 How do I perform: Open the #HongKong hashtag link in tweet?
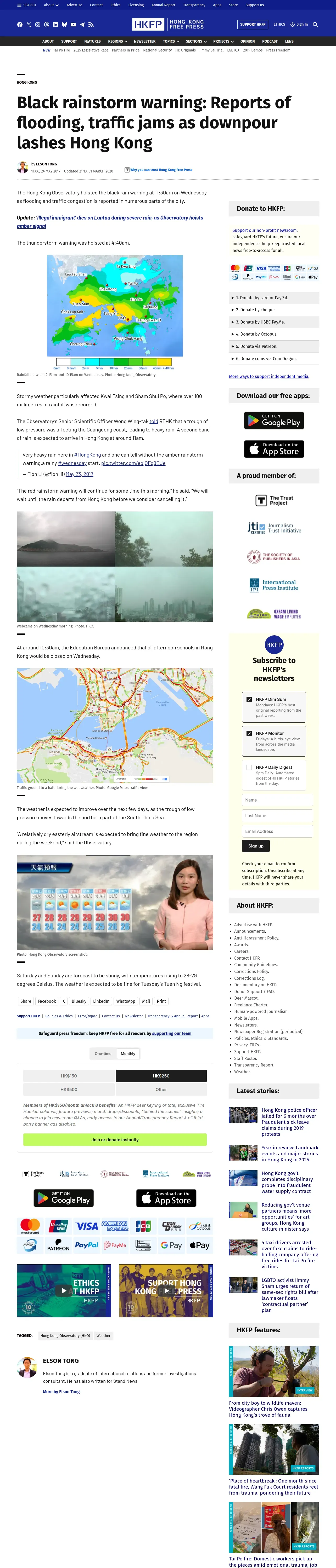coord(87,455)
